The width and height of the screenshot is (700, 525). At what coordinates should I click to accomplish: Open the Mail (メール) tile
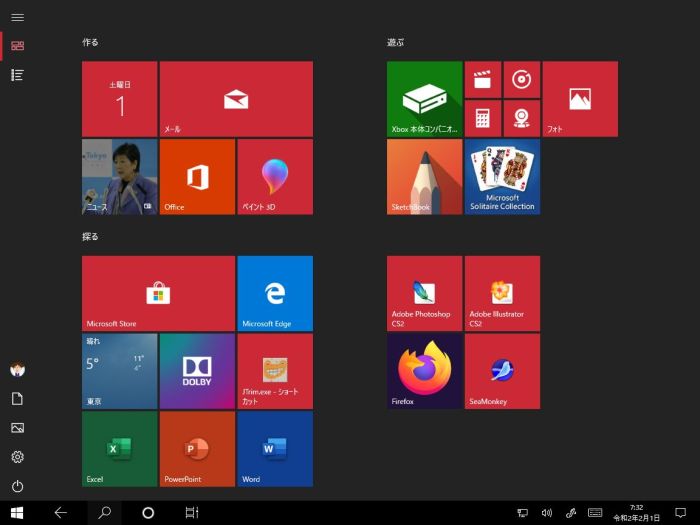pos(236,99)
